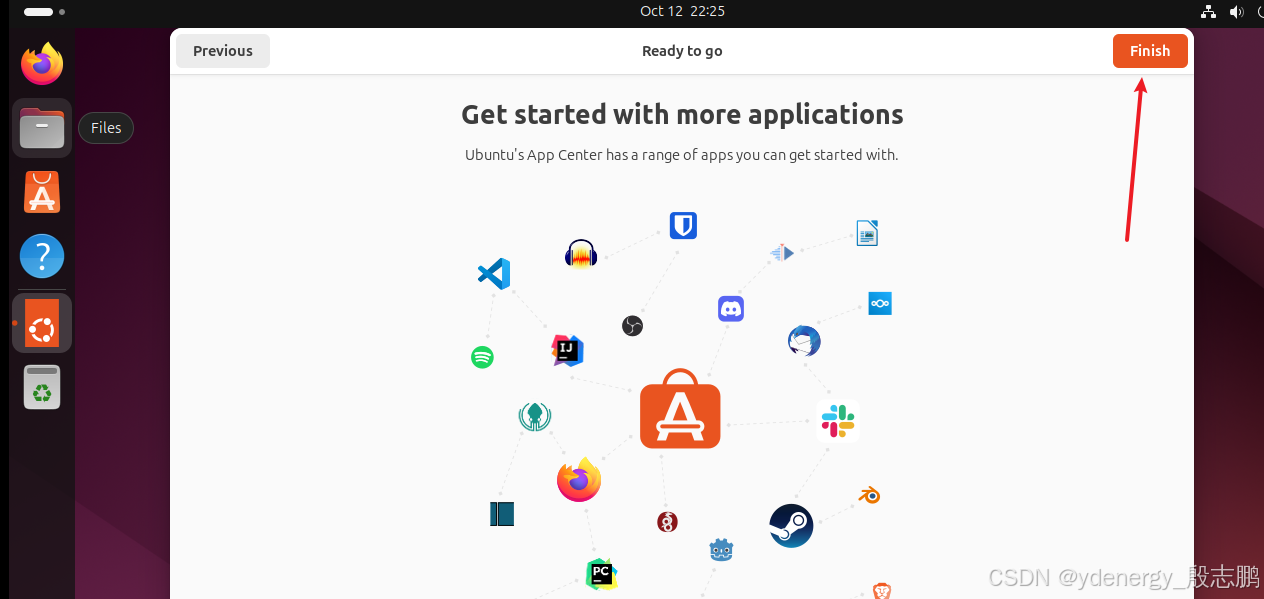Click the Finish button
Screen dimensions: 1264x599
(x=1150, y=51)
